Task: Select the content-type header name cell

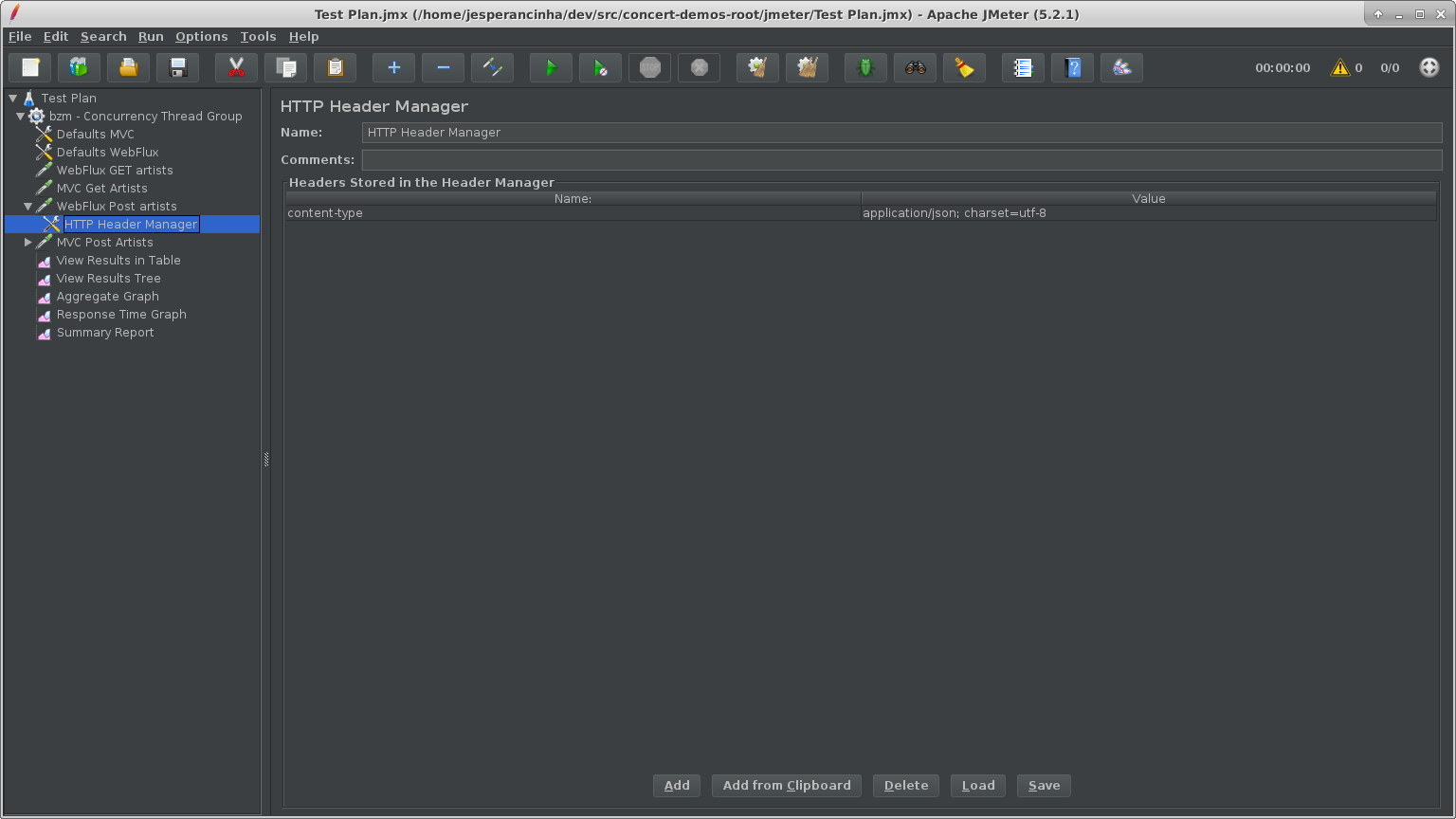Action: tap(573, 213)
